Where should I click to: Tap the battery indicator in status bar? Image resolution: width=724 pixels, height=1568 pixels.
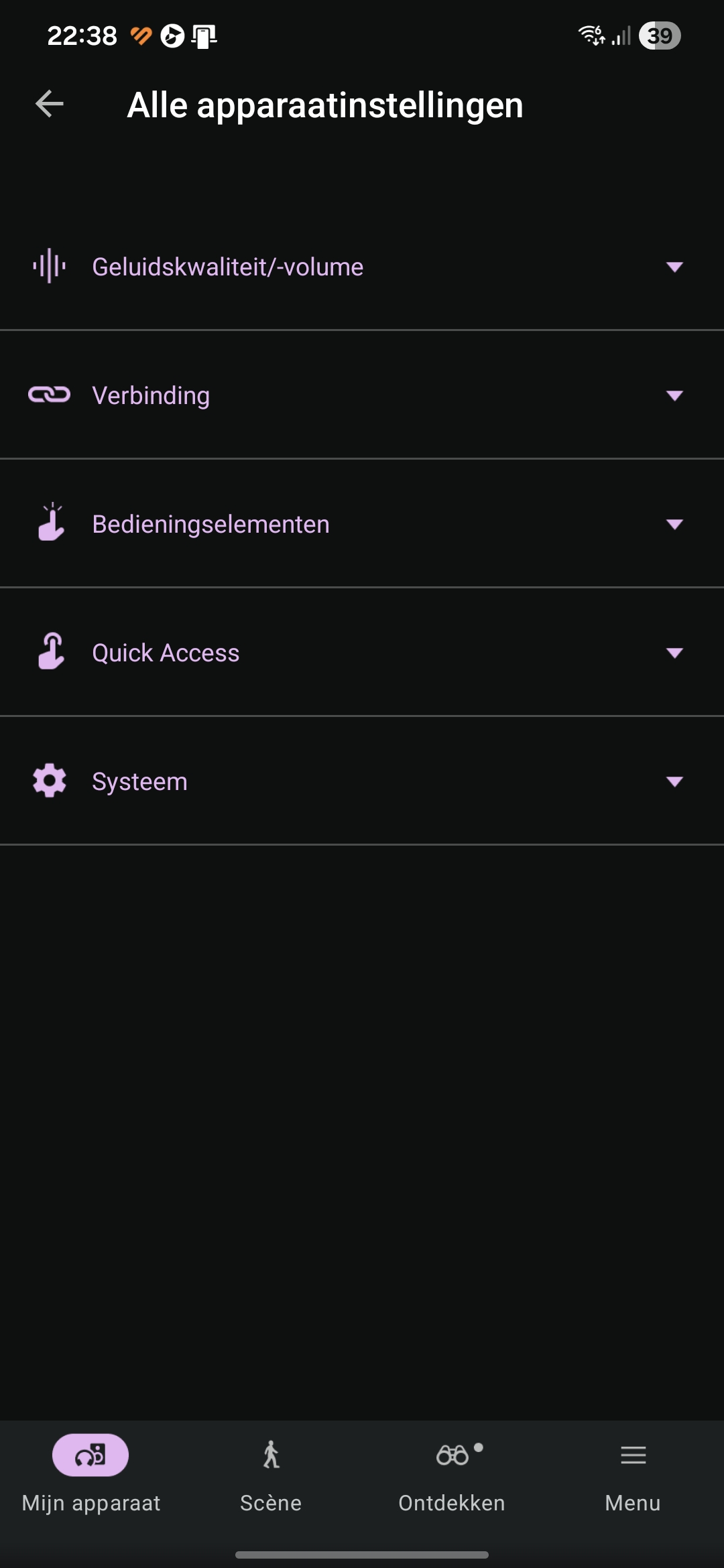[x=660, y=36]
